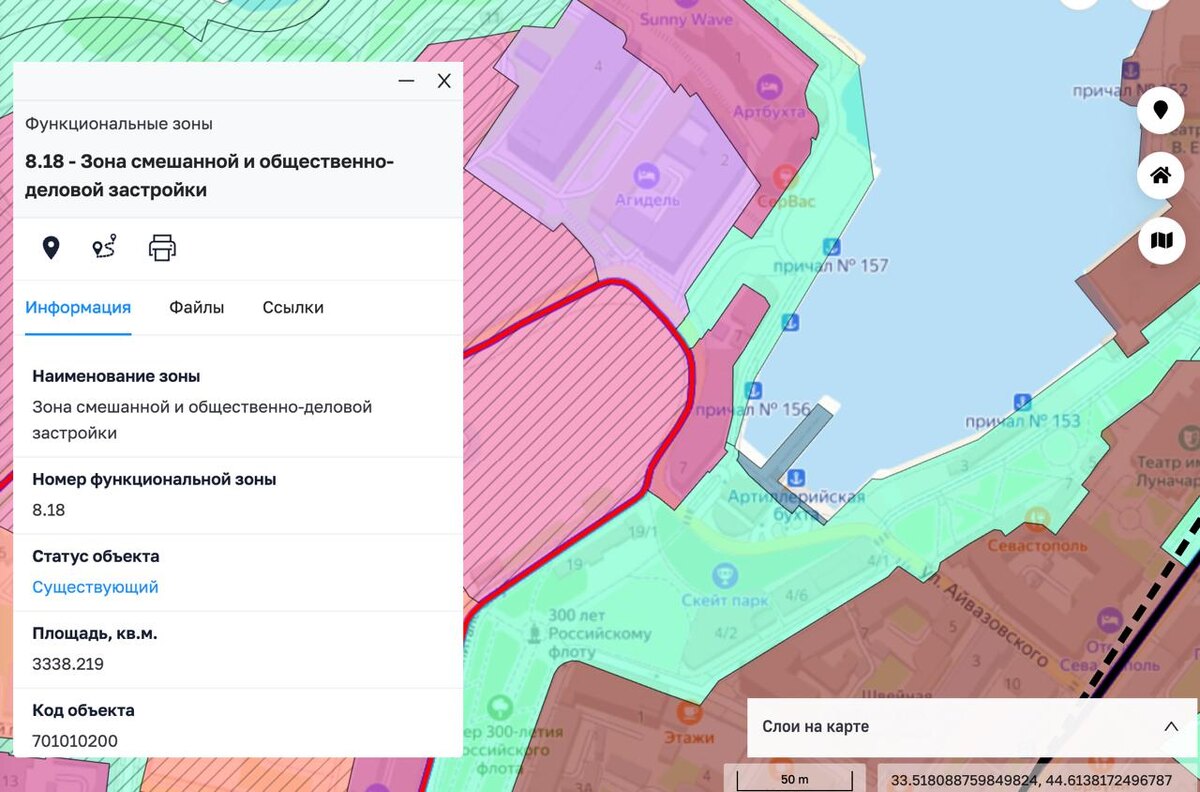1200x792 pixels.
Task: Click the причал № 156 pier icon
Action: tap(752, 390)
